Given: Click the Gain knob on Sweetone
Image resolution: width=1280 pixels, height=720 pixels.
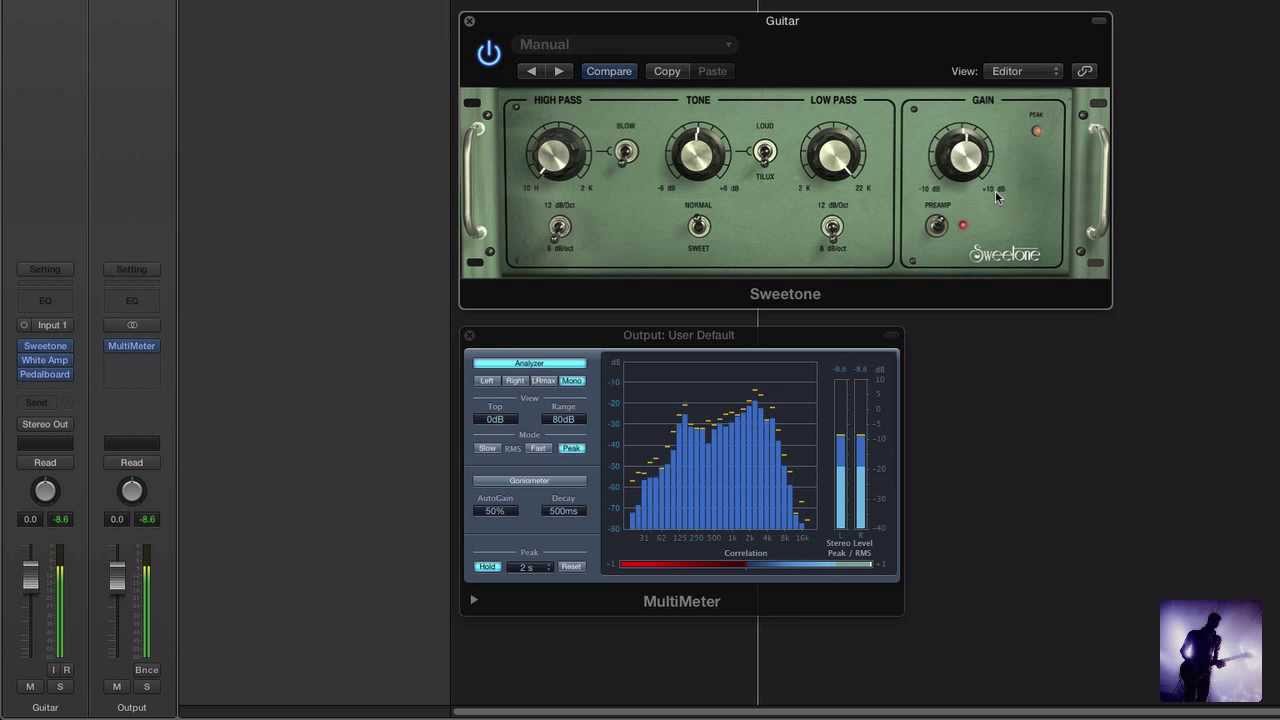Looking at the screenshot, I should (964, 154).
